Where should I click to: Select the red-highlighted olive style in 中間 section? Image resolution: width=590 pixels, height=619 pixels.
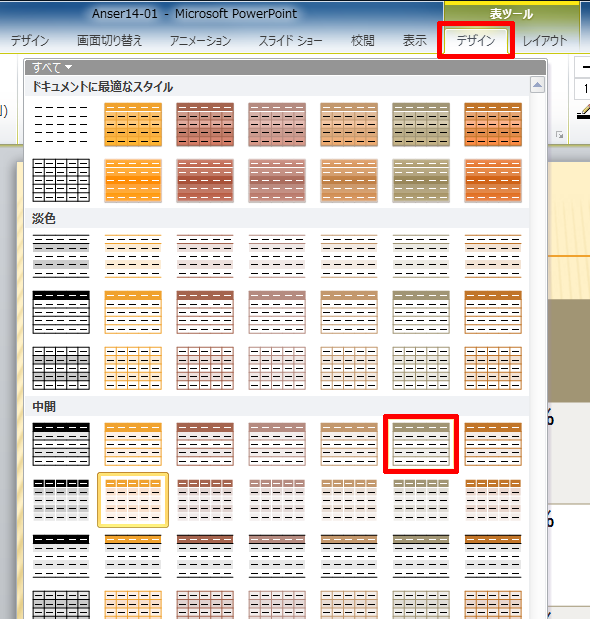[421, 444]
